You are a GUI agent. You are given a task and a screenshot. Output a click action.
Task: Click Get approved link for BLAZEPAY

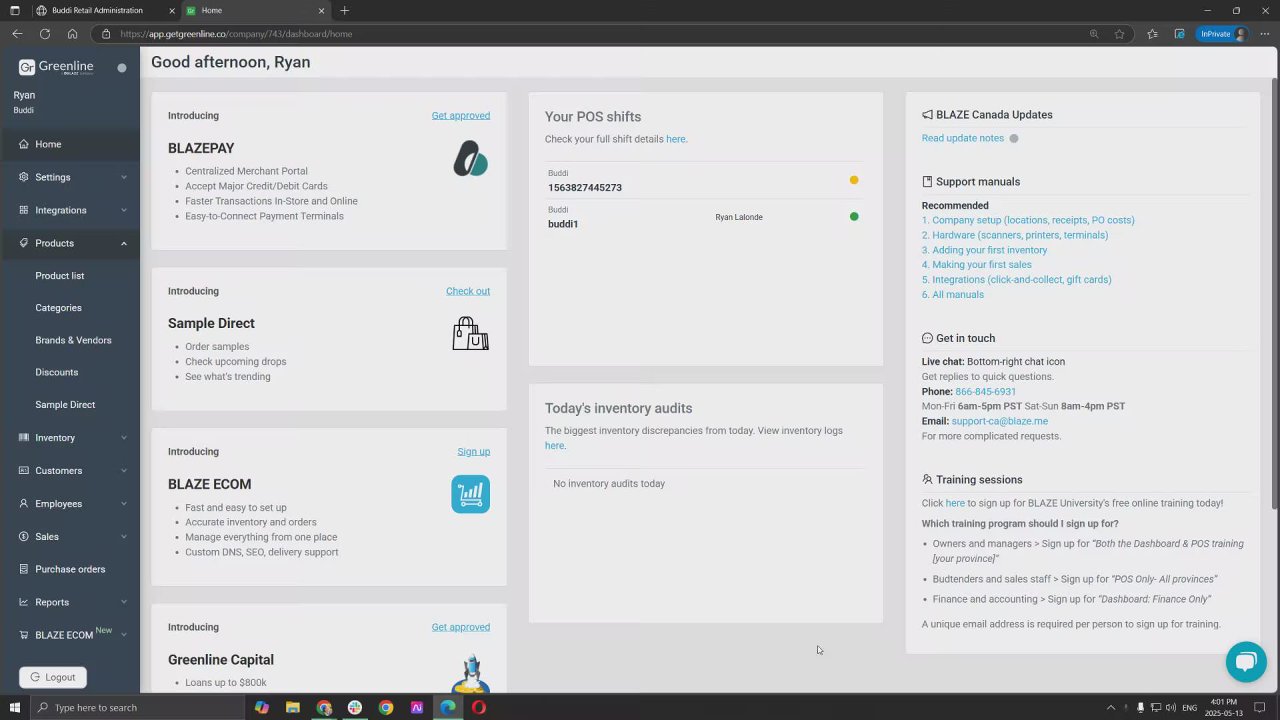point(461,116)
